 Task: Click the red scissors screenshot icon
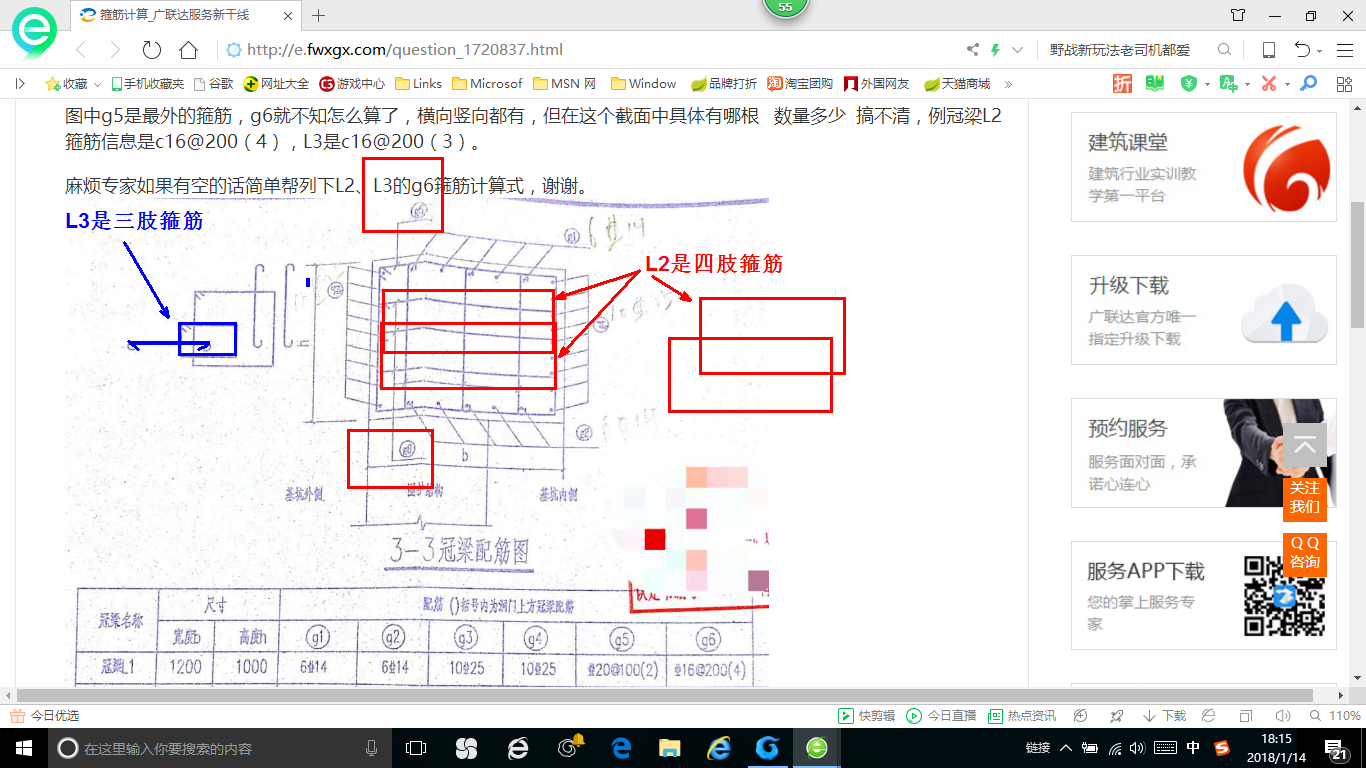click(x=1269, y=84)
